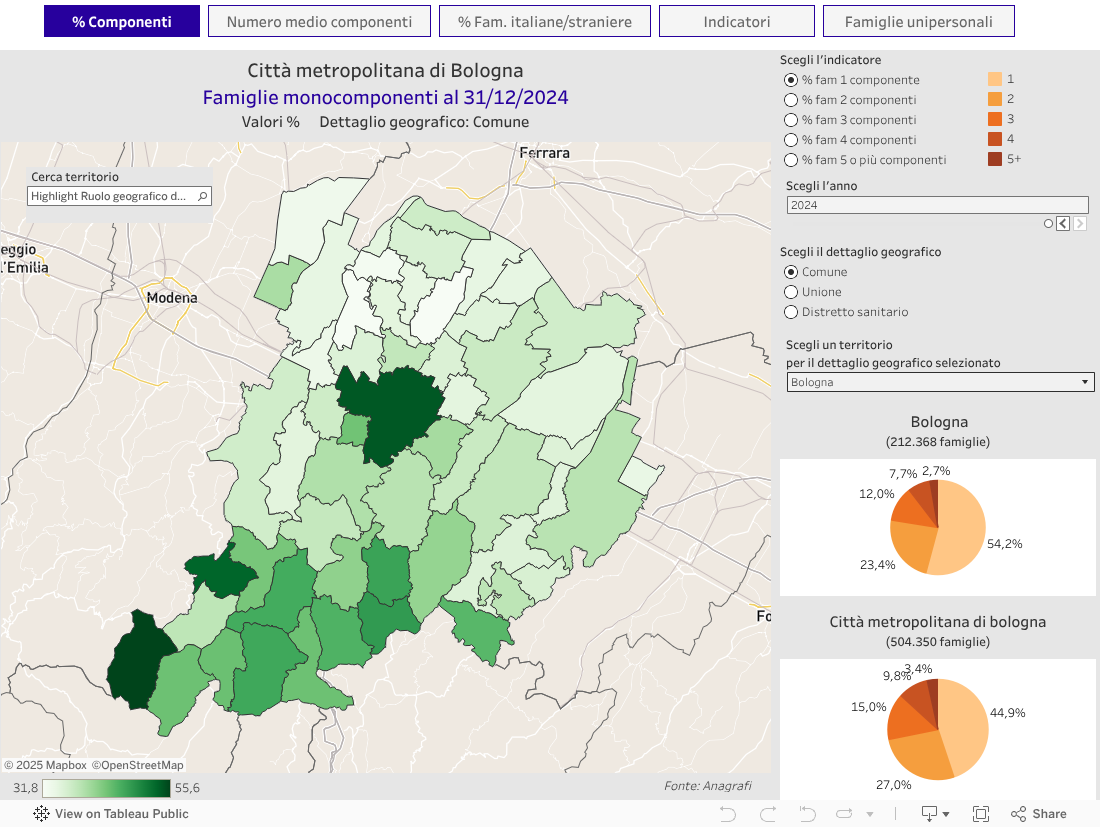Open the Bologna territory dropdown

(940, 382)
